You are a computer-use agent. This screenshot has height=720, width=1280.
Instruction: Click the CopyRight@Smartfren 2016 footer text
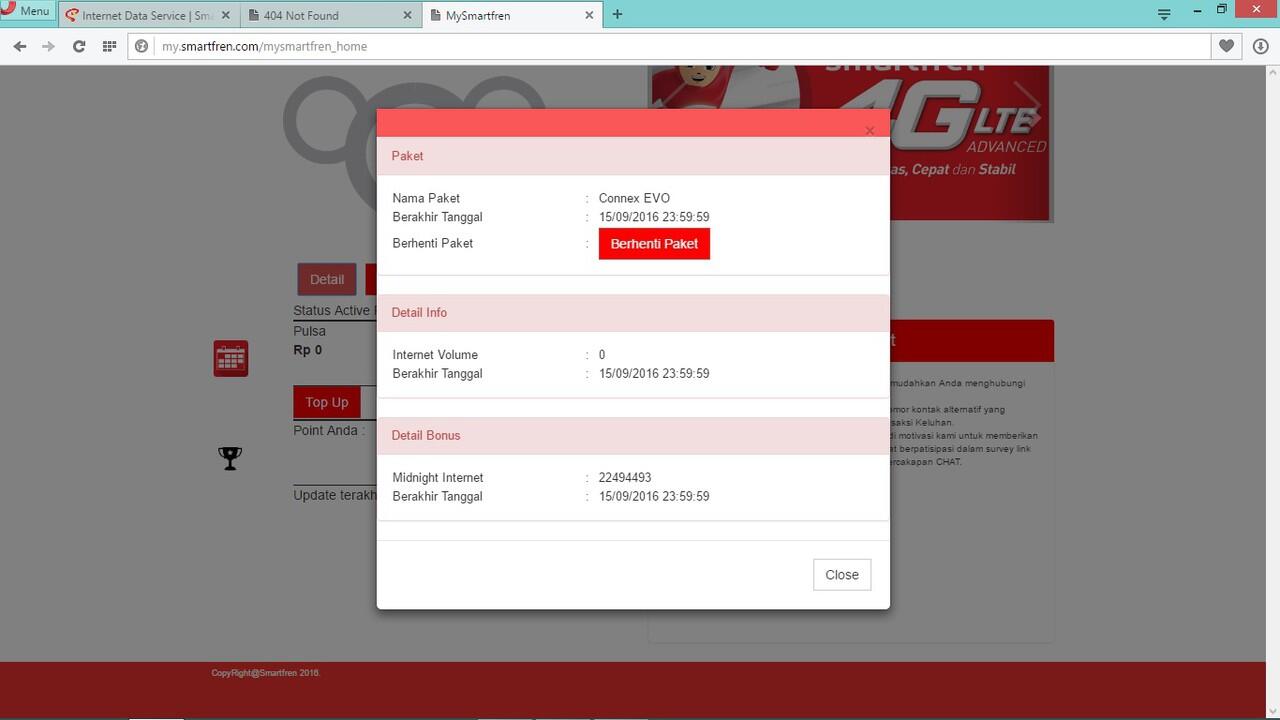click(266, 673)
